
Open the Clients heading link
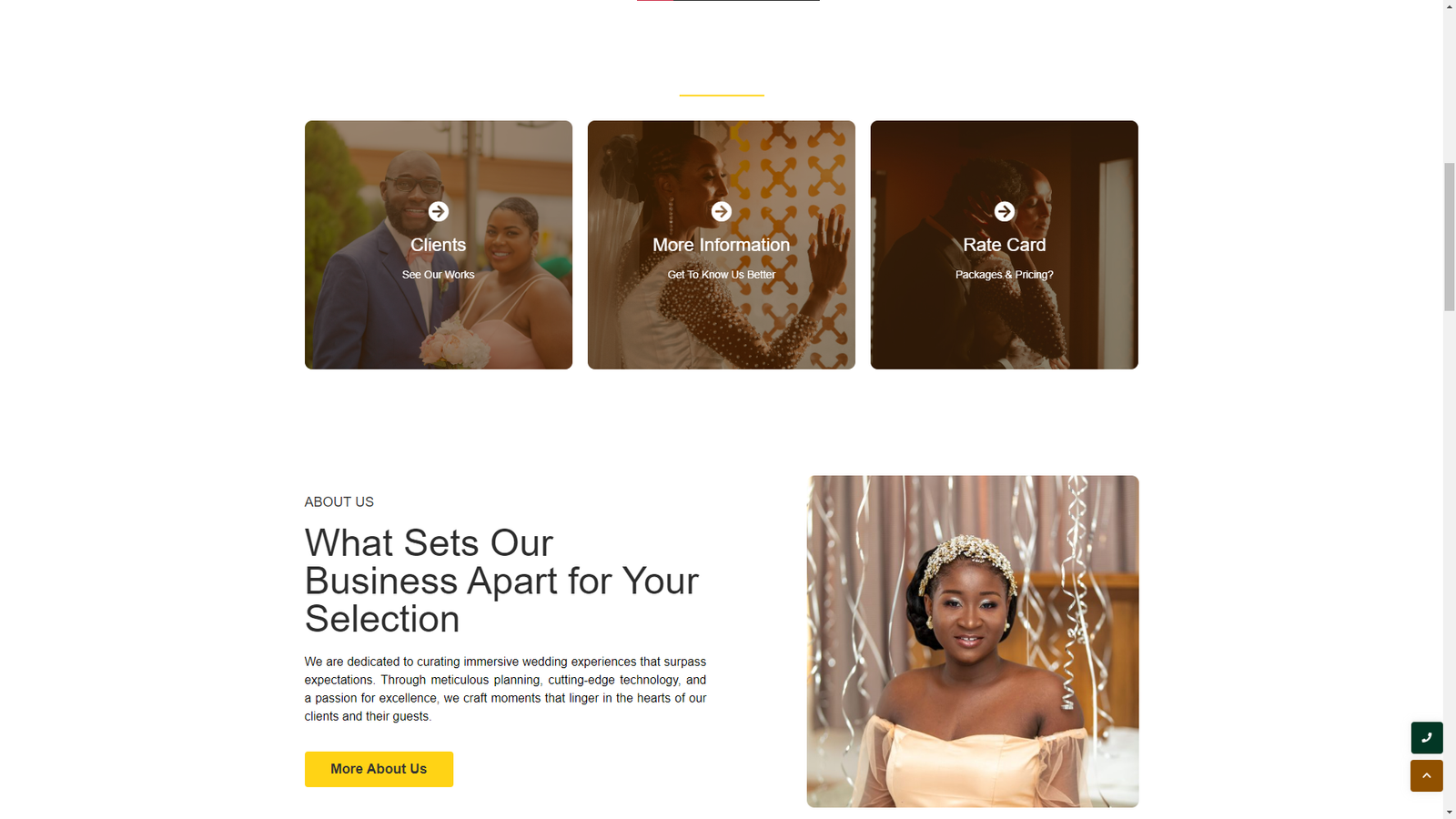click(x=438, y=245)
